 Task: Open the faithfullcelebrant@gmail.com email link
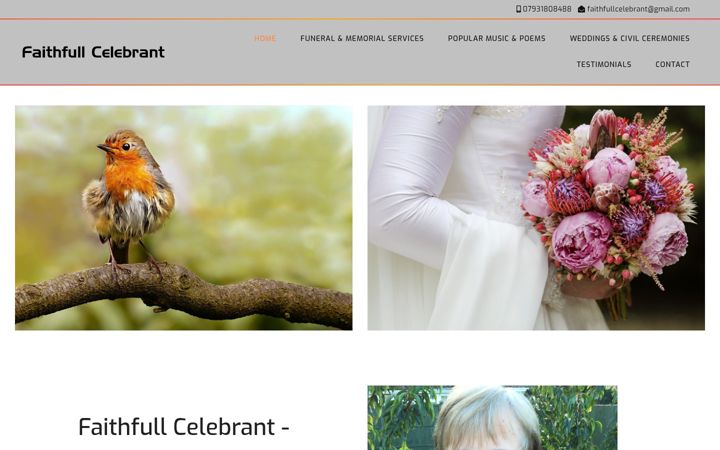point(638,9)
